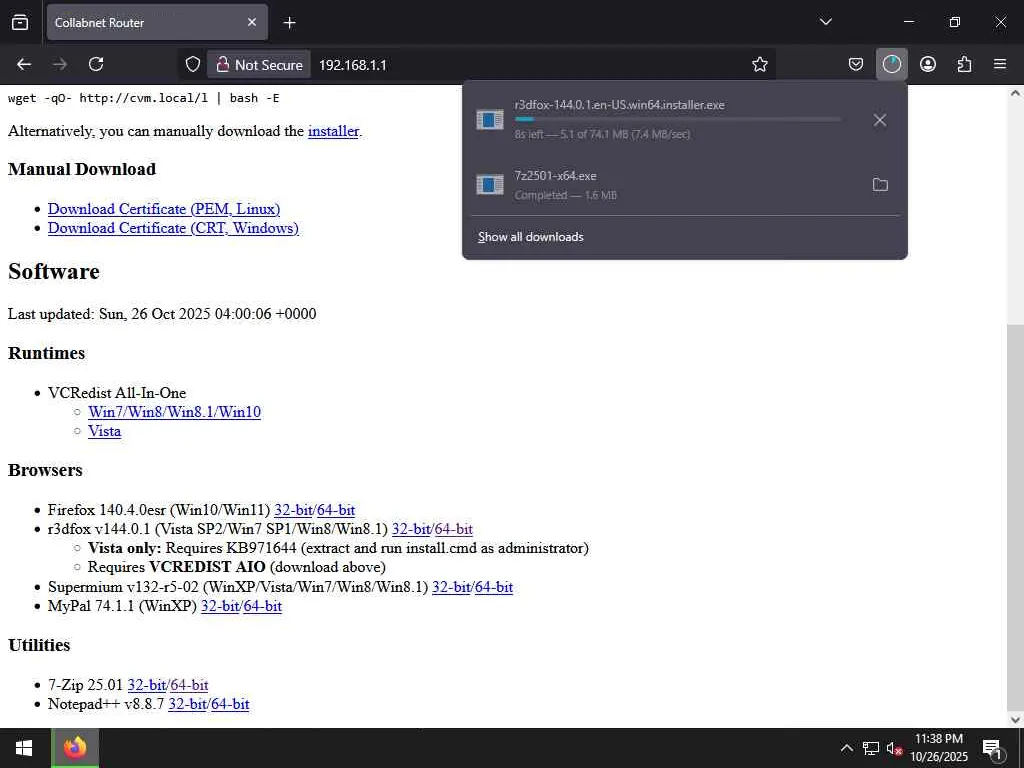Click the 7z2501-x64.exe filename text

click(x=555, y=176)
